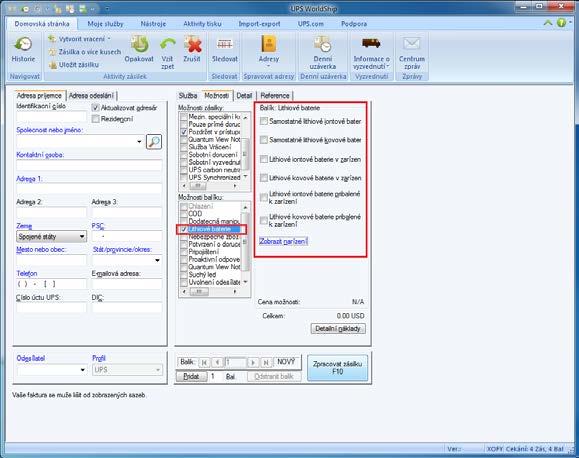579x458 pixels.
Task: Open Import-export ribbon tab
Action: click(259, 24)
